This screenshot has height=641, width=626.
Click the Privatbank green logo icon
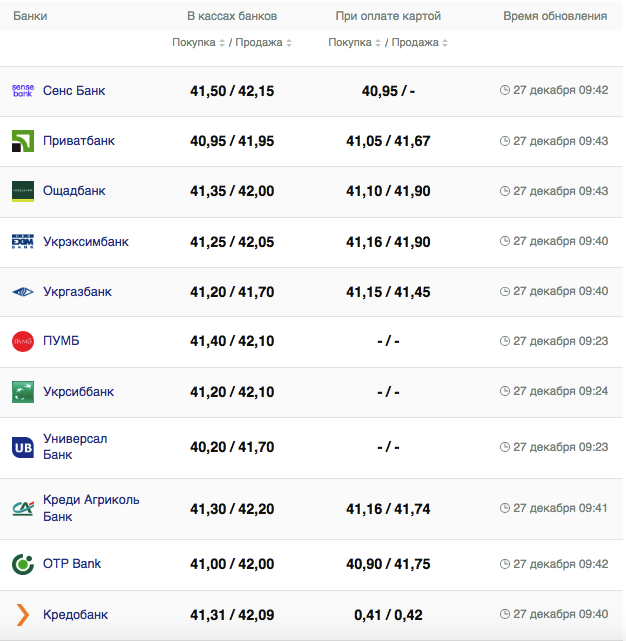coord(23,141)
